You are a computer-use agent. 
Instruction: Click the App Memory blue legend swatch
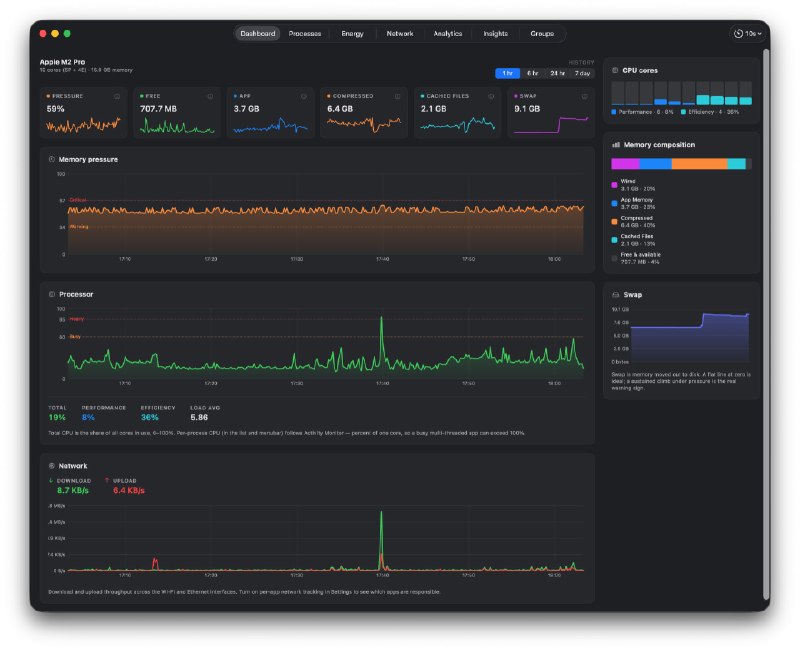(614, 204)
